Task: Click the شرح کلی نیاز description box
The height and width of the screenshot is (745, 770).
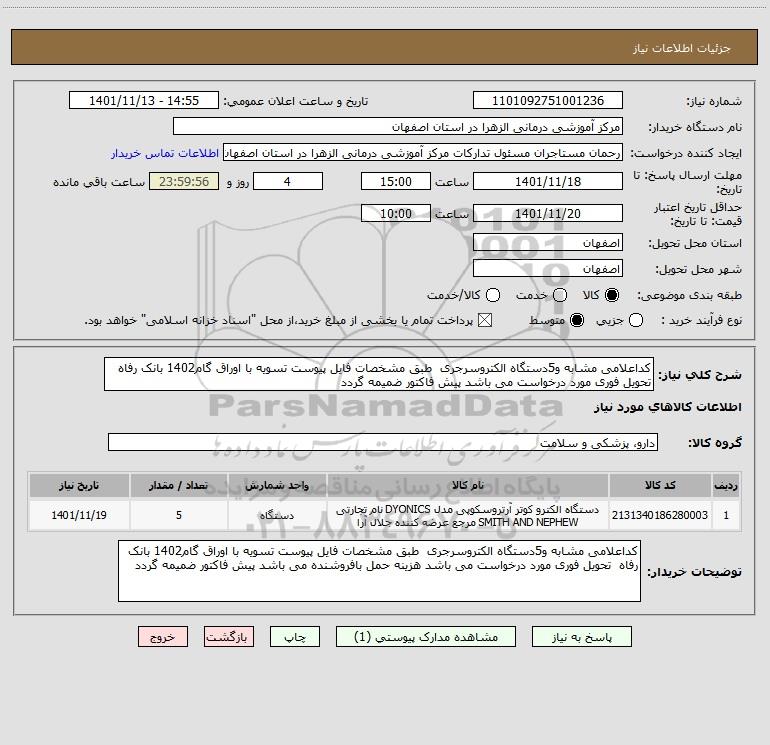Action: (379, 374)
